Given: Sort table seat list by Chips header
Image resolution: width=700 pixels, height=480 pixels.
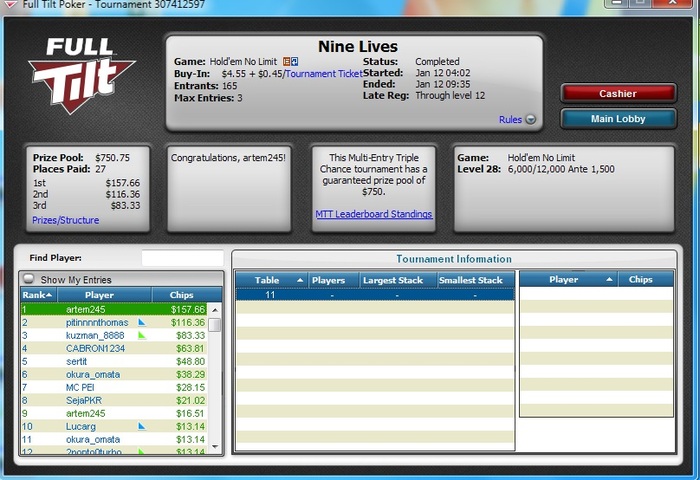Looking at the screenshot, I should [x=646, y=280].
